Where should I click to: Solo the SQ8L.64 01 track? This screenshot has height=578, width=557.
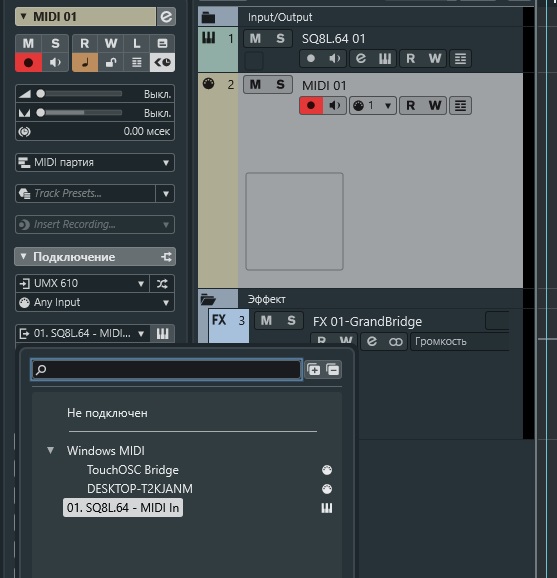pyautogui.click(x=280, y=38)
